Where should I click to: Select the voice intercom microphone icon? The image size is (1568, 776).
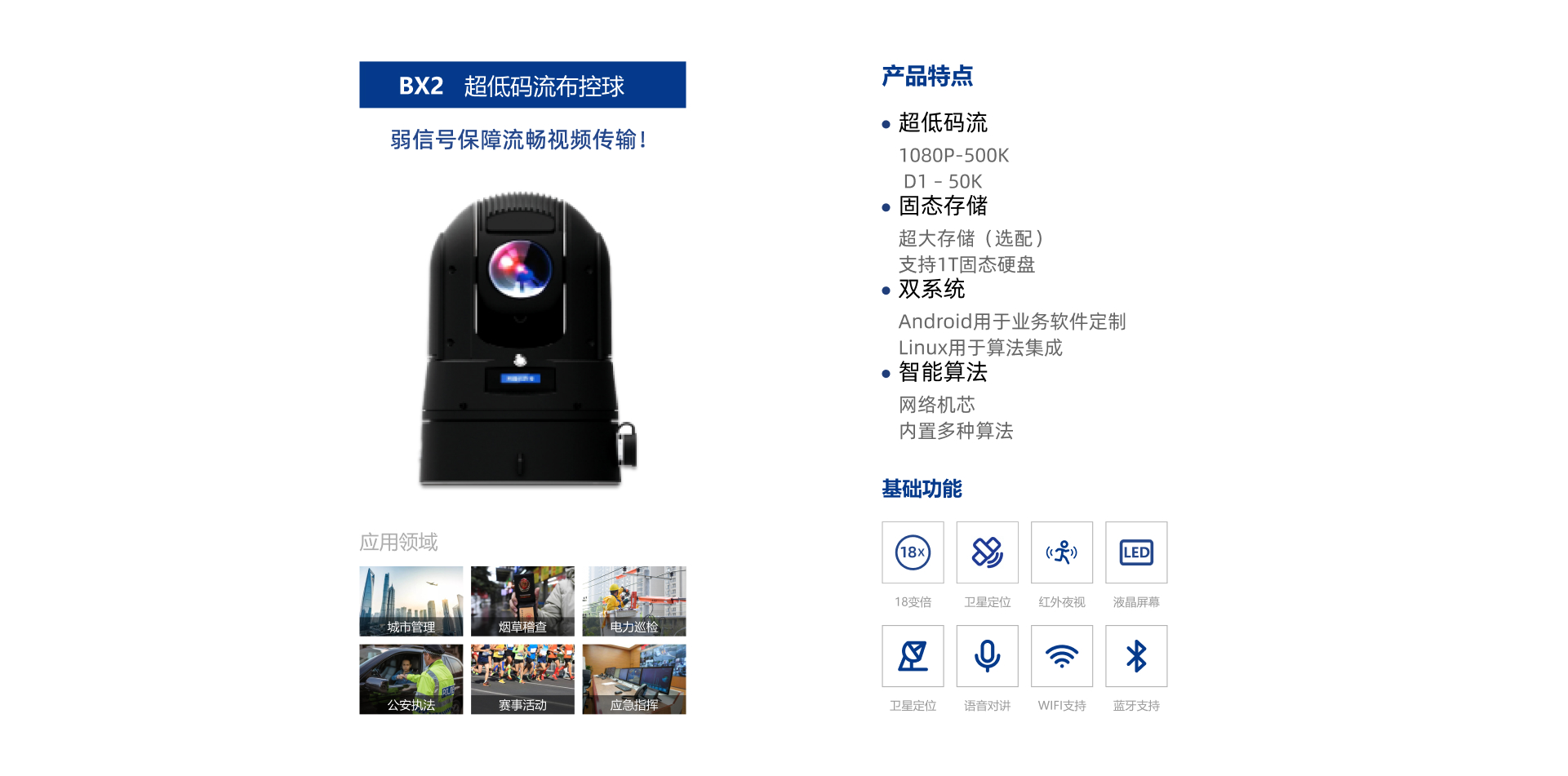(x=987, y=656)
